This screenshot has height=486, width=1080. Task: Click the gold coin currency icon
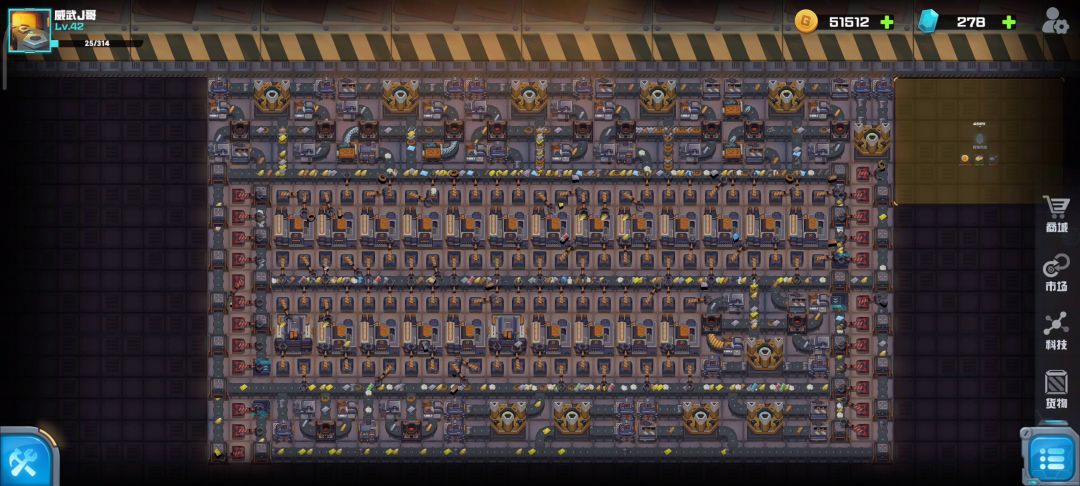pos(806,21)
